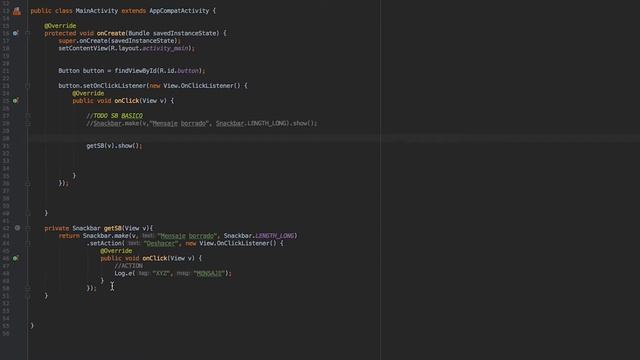Click override gutter icon beside onClick on line 46
This screenshot has width=640, height=360.
click(16, 258)
